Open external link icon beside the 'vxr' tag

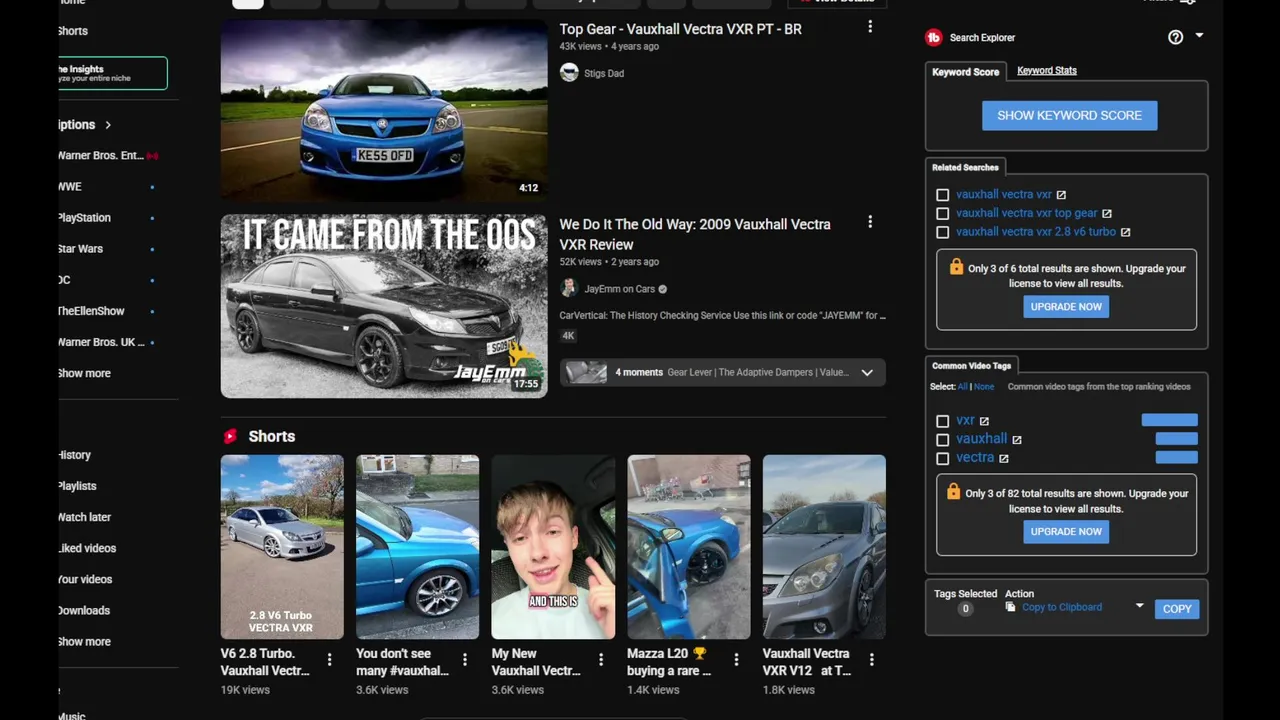click(984, 421)
